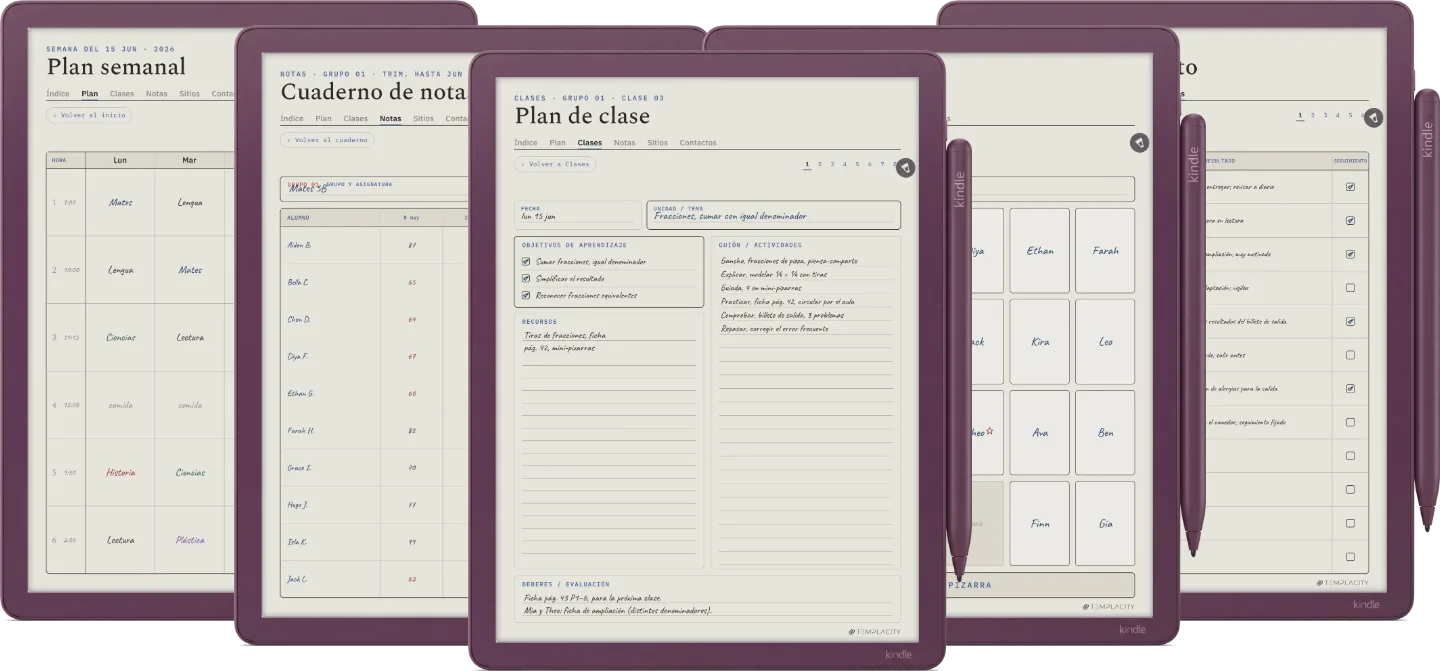Click 'Plástica' cell in Plan semanal

(x=190, y=540)
